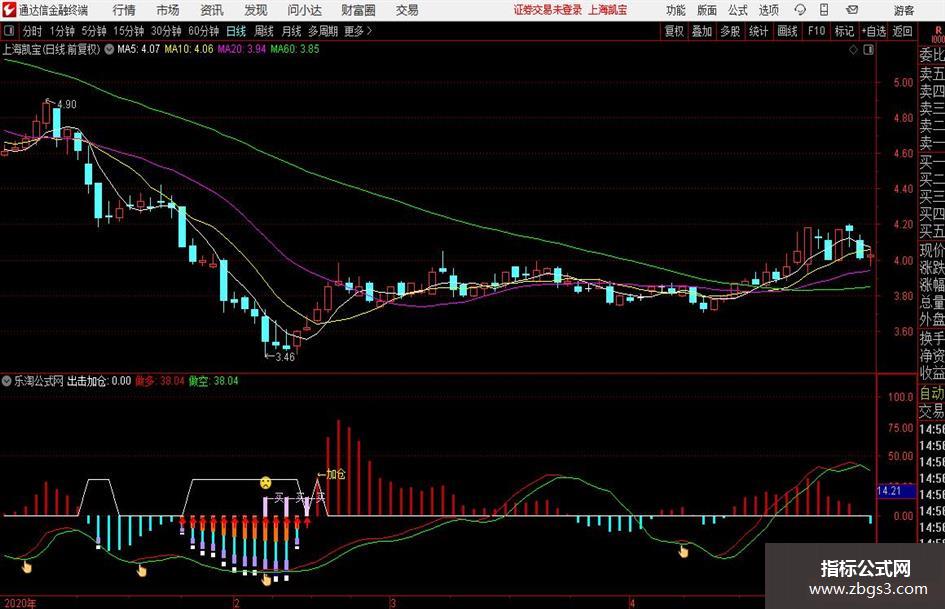The height and width of the screenshot is (609, 945).
Task: Switch to 15分钟 period
Action: (128, 31)
